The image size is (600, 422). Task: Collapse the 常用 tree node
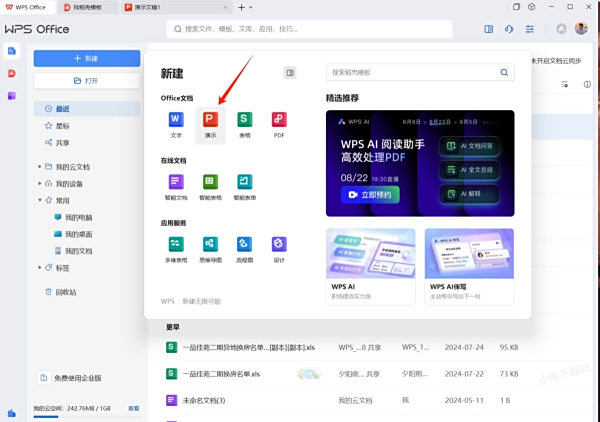(x=39, y=200)
